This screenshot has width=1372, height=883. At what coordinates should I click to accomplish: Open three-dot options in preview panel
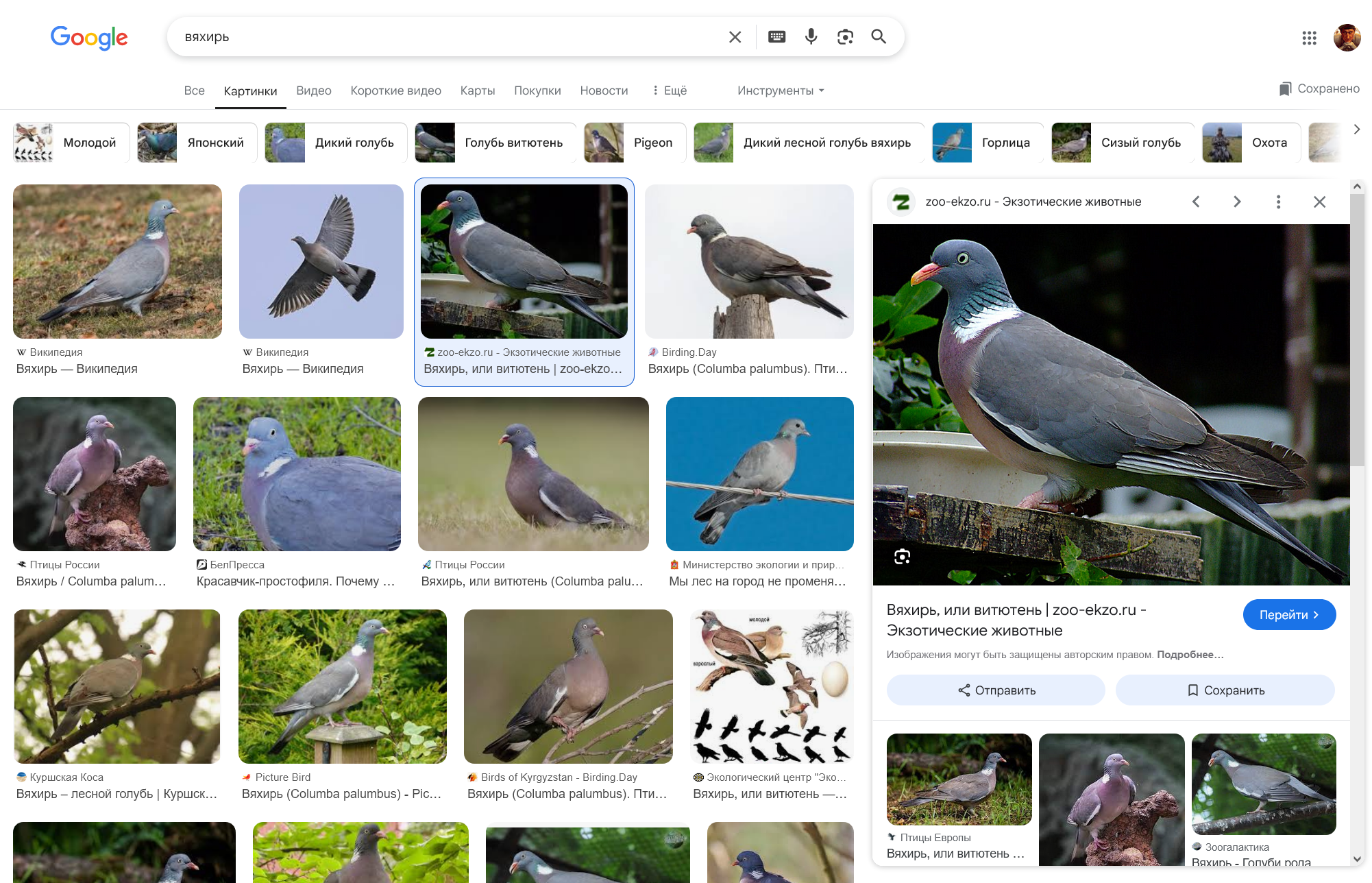click(x=1278, y=202)
